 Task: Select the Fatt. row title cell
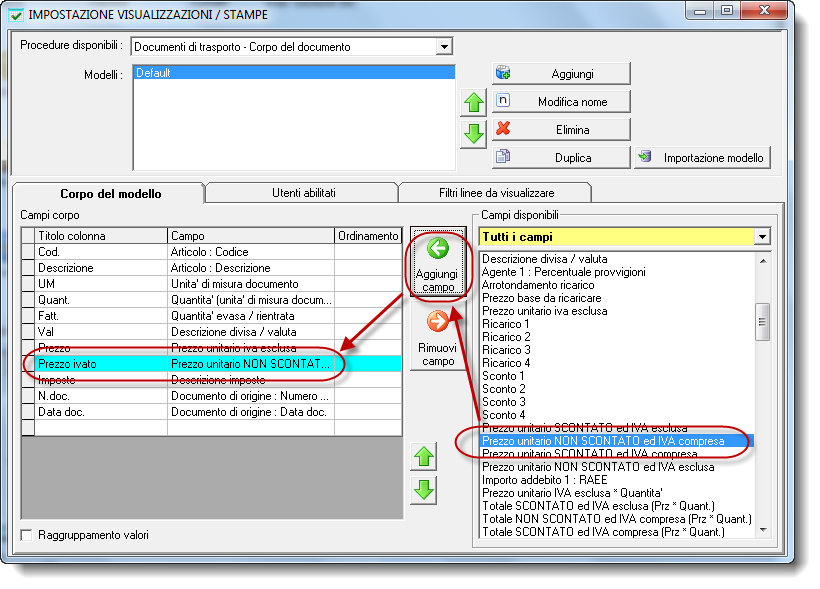click(x=101, y=316)
